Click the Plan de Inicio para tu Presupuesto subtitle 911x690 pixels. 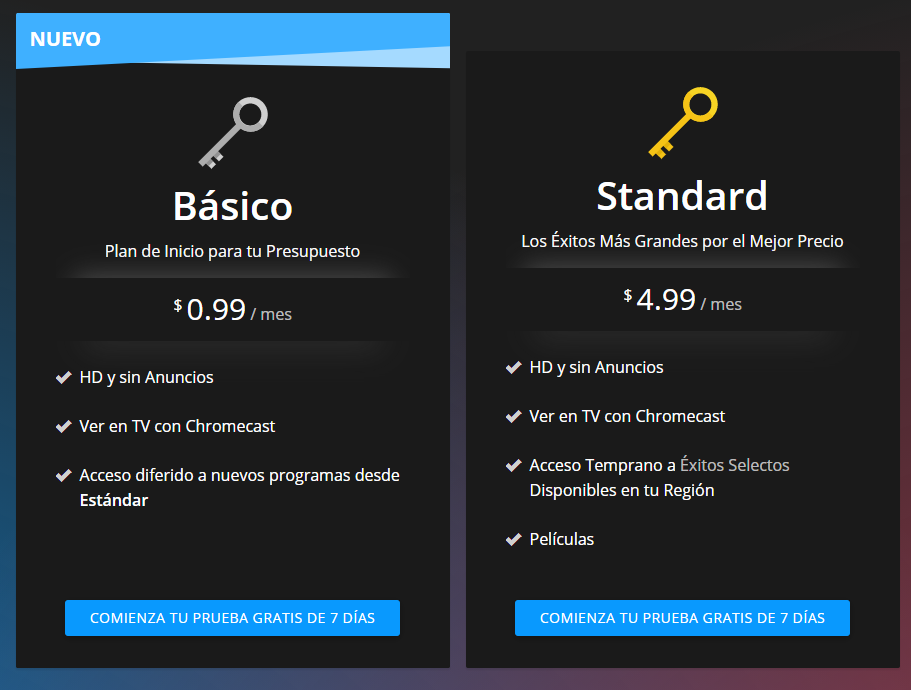(232, 251)
